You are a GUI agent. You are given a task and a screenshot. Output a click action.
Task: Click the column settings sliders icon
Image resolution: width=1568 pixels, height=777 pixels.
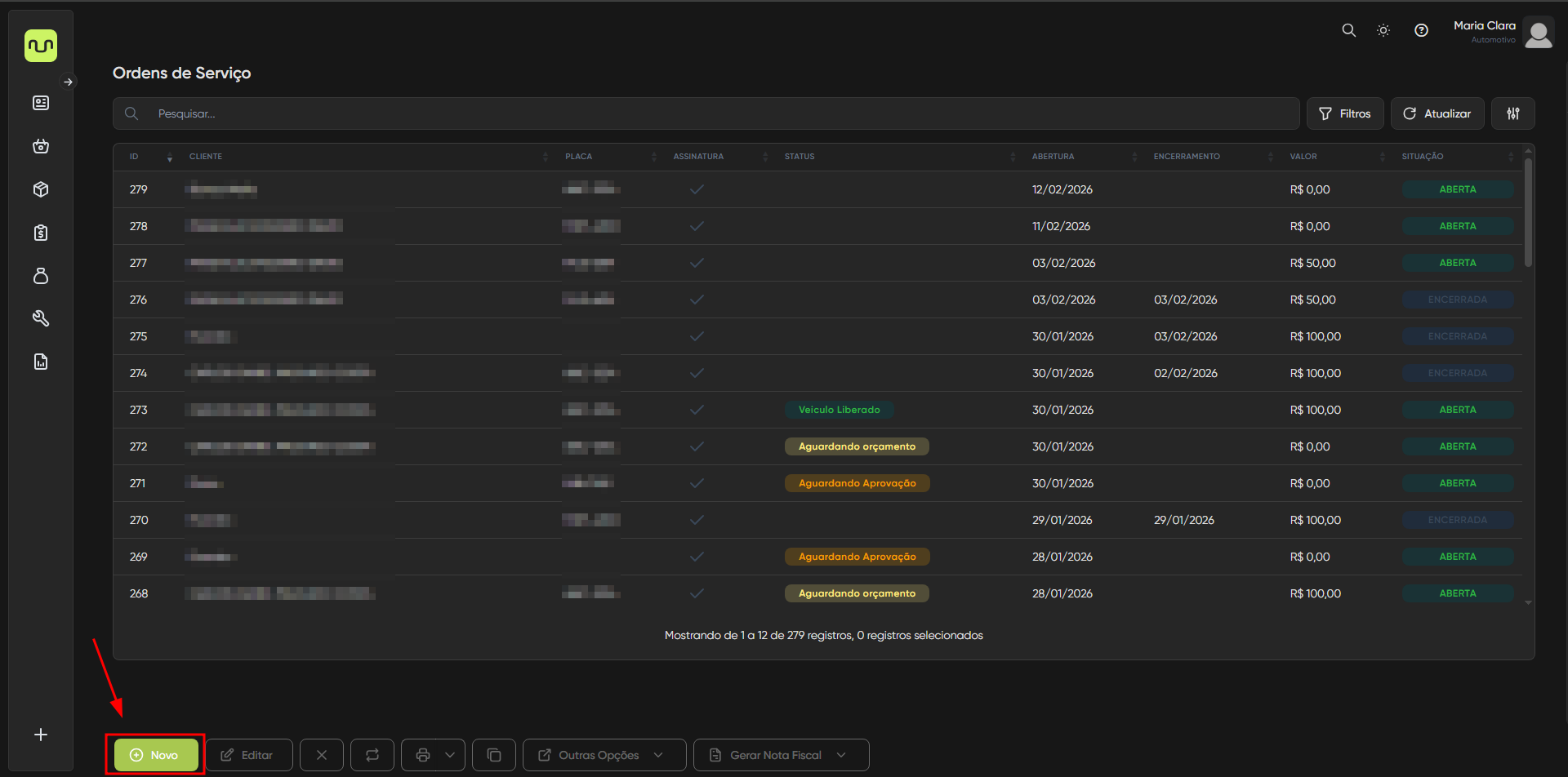click(x=1512, y=113)
